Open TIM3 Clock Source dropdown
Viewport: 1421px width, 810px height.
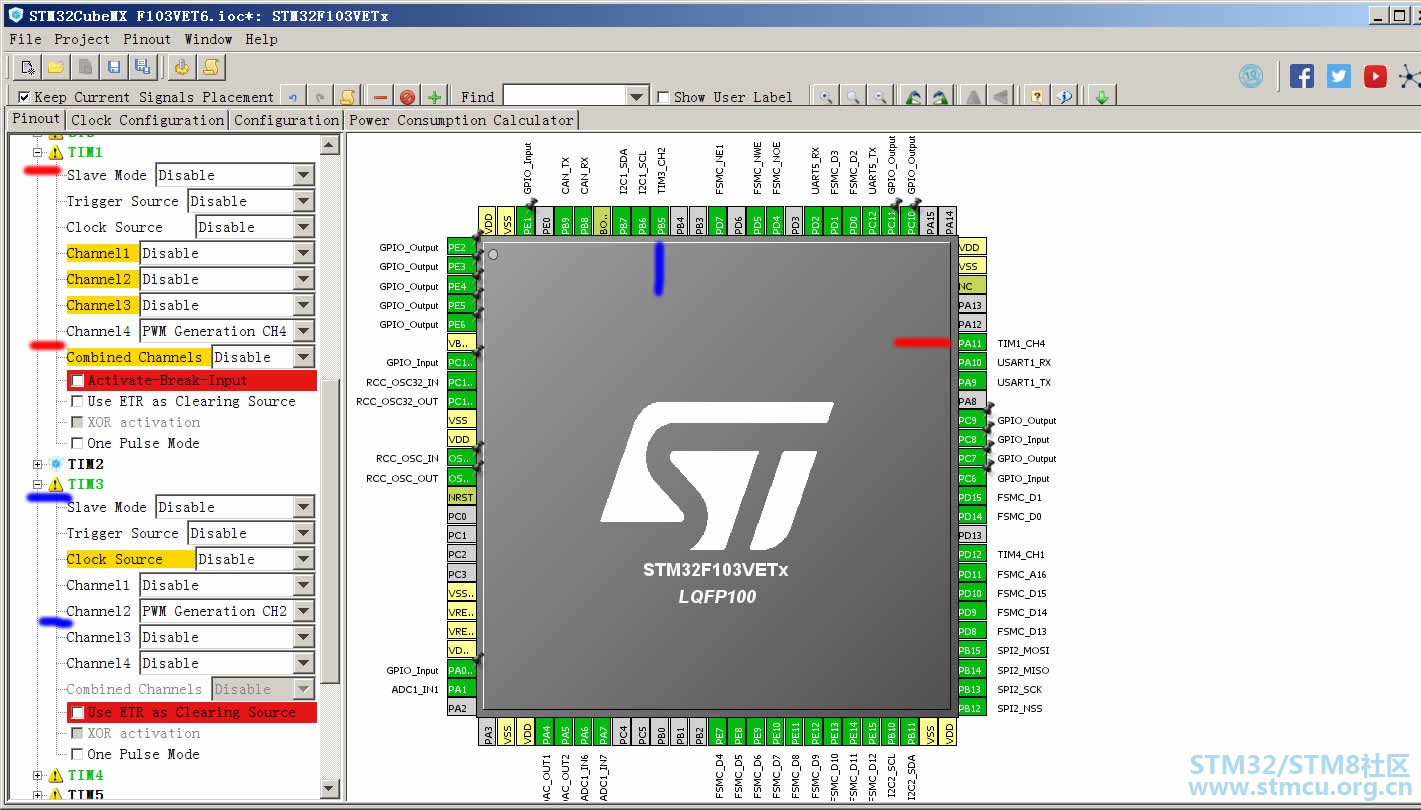304,559
